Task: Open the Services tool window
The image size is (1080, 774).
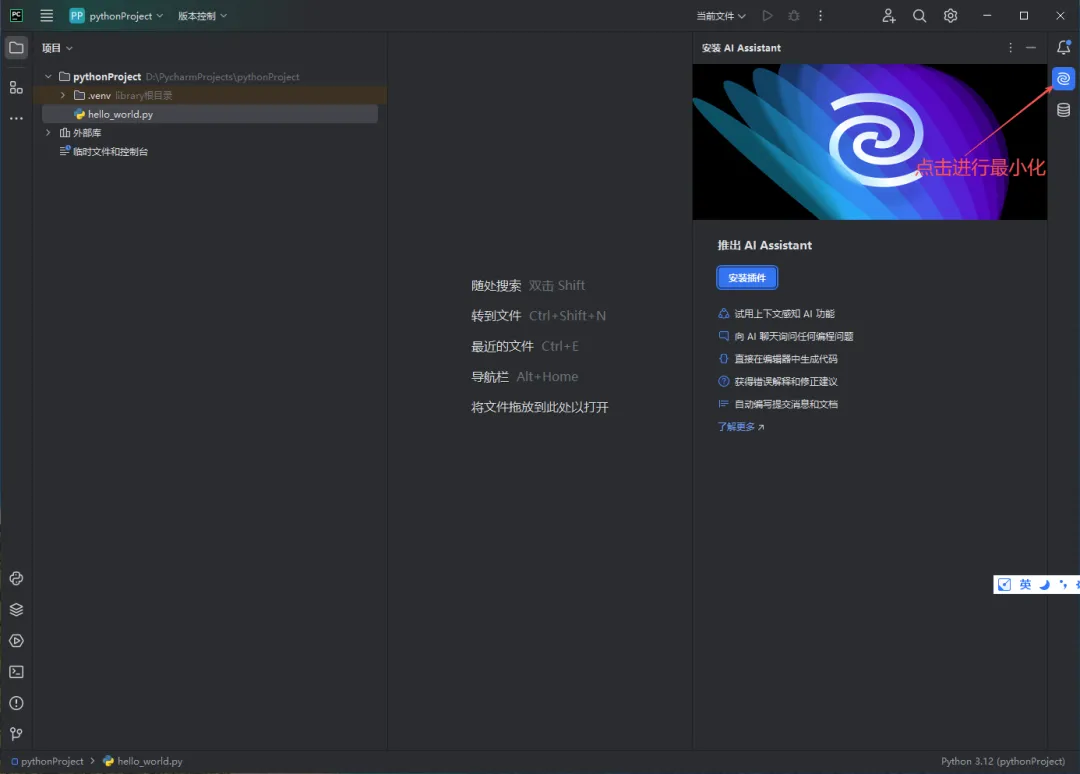Action: (17, 640)
